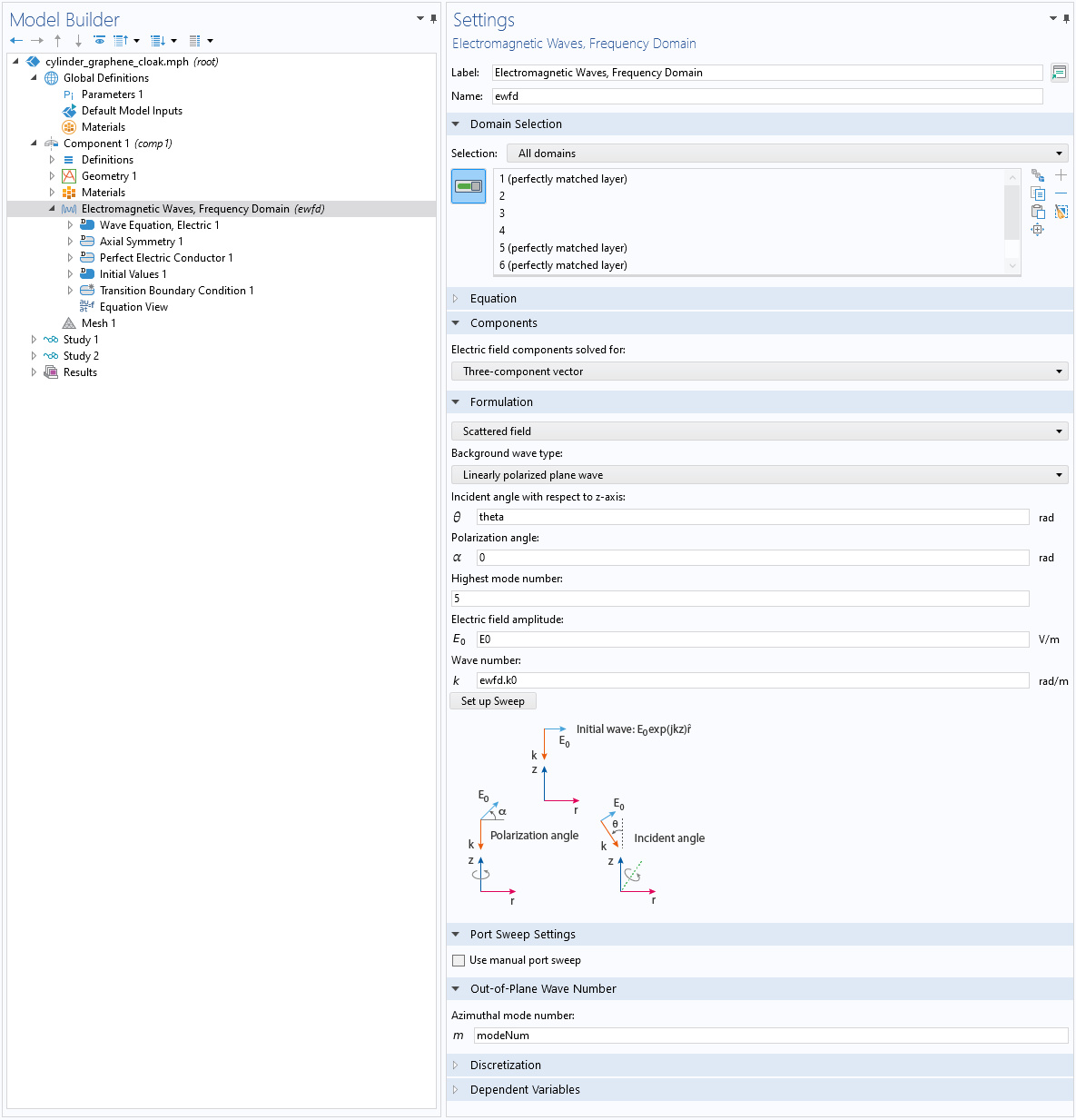Click the Set up Sweep button
The width and height of the screenshot is (1076, 1120).
click(493, 701)
